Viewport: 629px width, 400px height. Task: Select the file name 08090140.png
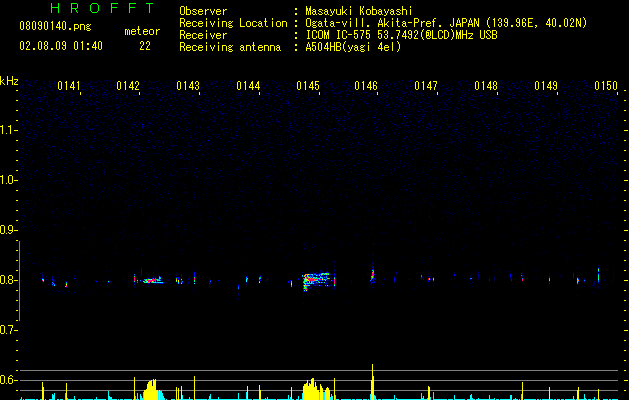tap(55, 27)
